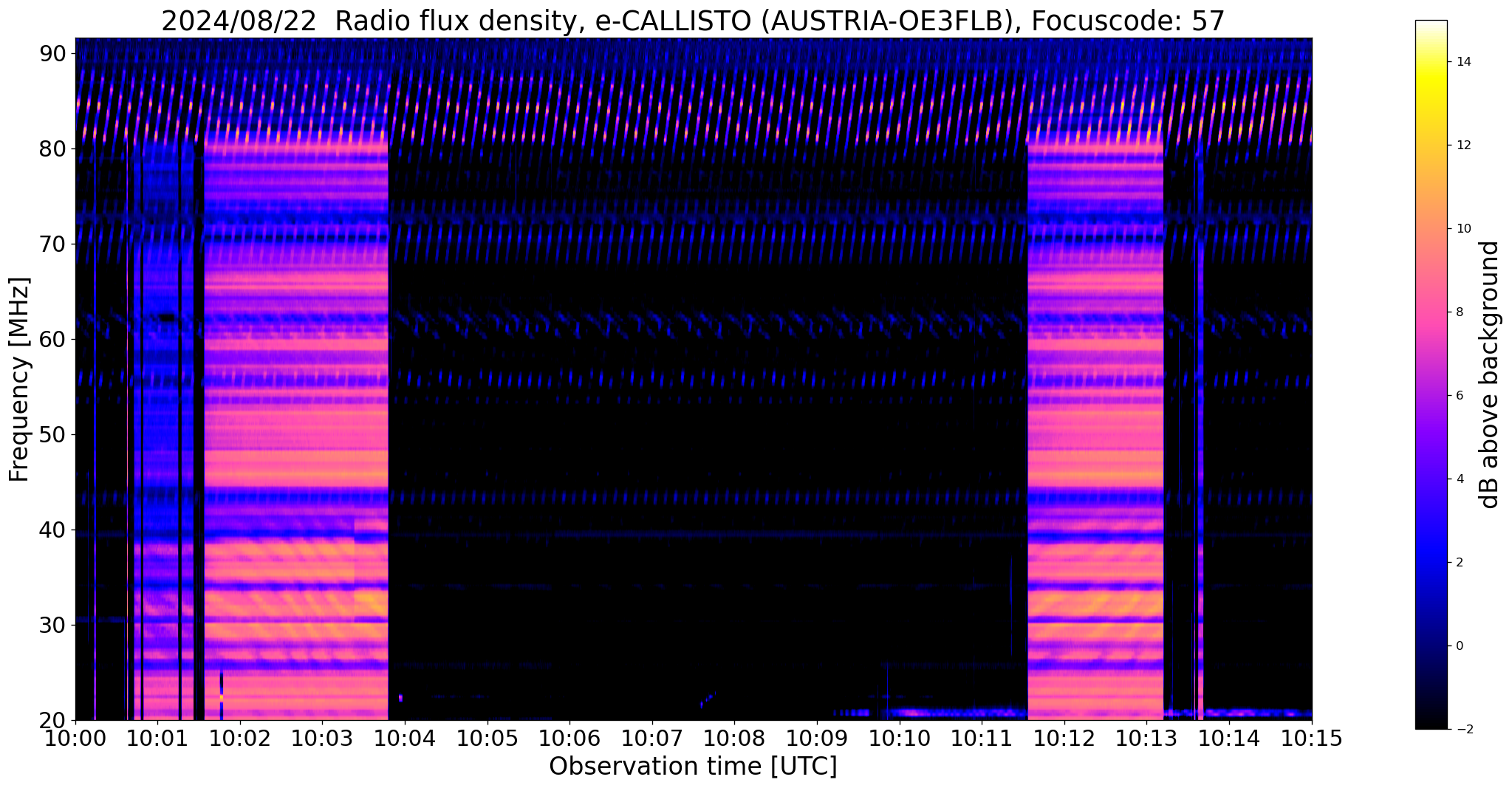The height and width of the screenshot is (788, 1512).
Task: Click the 20 MHz frequency tick label
Action: (x=54, y=721)
